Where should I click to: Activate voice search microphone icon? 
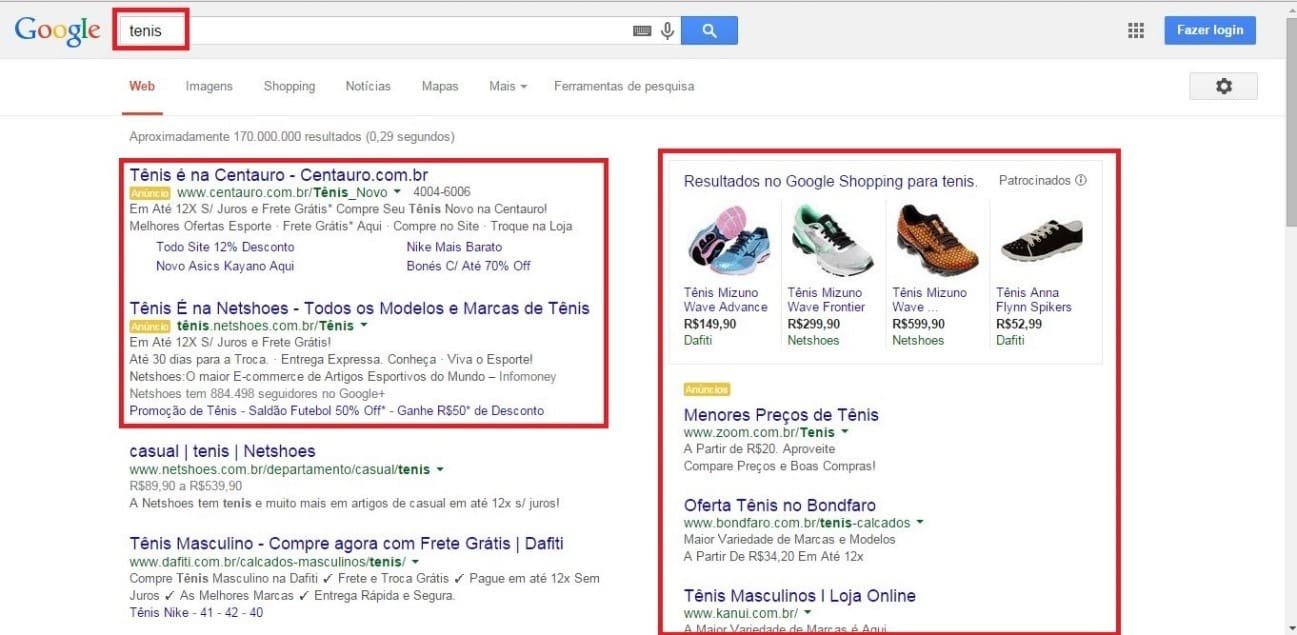(x=667, y=31)
